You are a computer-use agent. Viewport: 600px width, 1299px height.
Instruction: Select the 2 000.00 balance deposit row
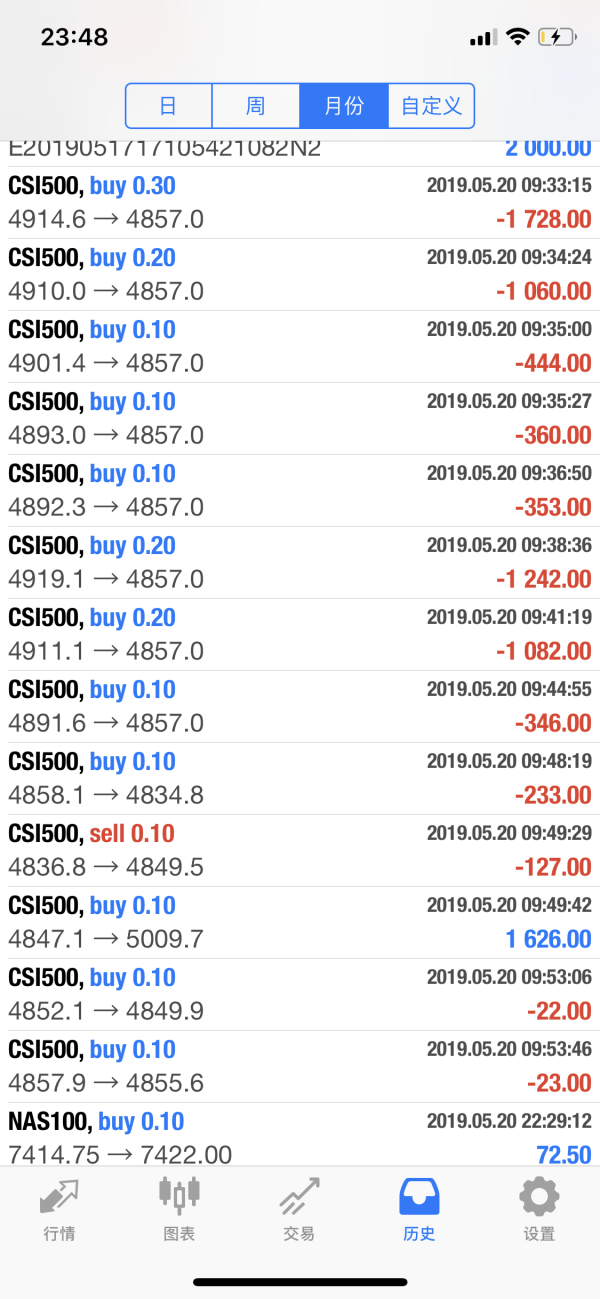pos(300,149)
